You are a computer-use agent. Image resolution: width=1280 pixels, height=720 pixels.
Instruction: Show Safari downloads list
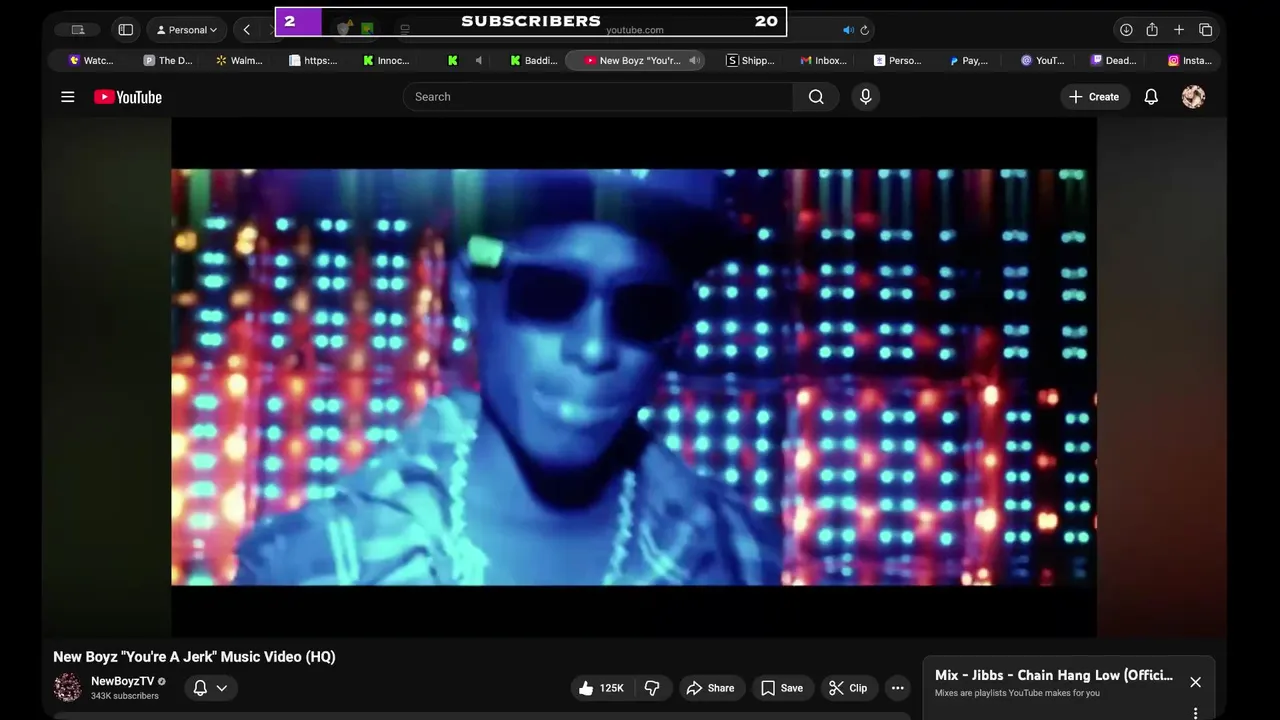1126,30
